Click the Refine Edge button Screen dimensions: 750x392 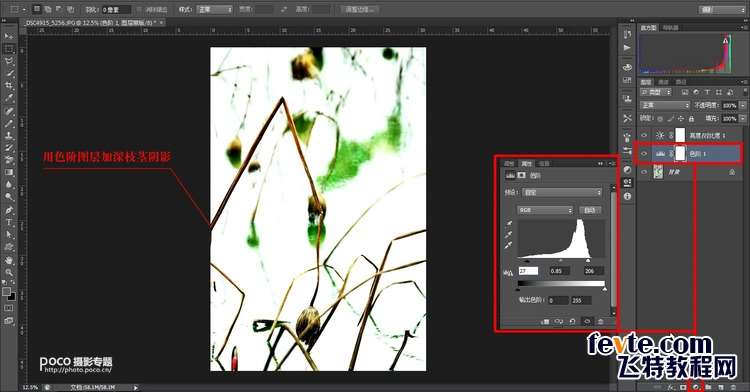pos(360,9)
